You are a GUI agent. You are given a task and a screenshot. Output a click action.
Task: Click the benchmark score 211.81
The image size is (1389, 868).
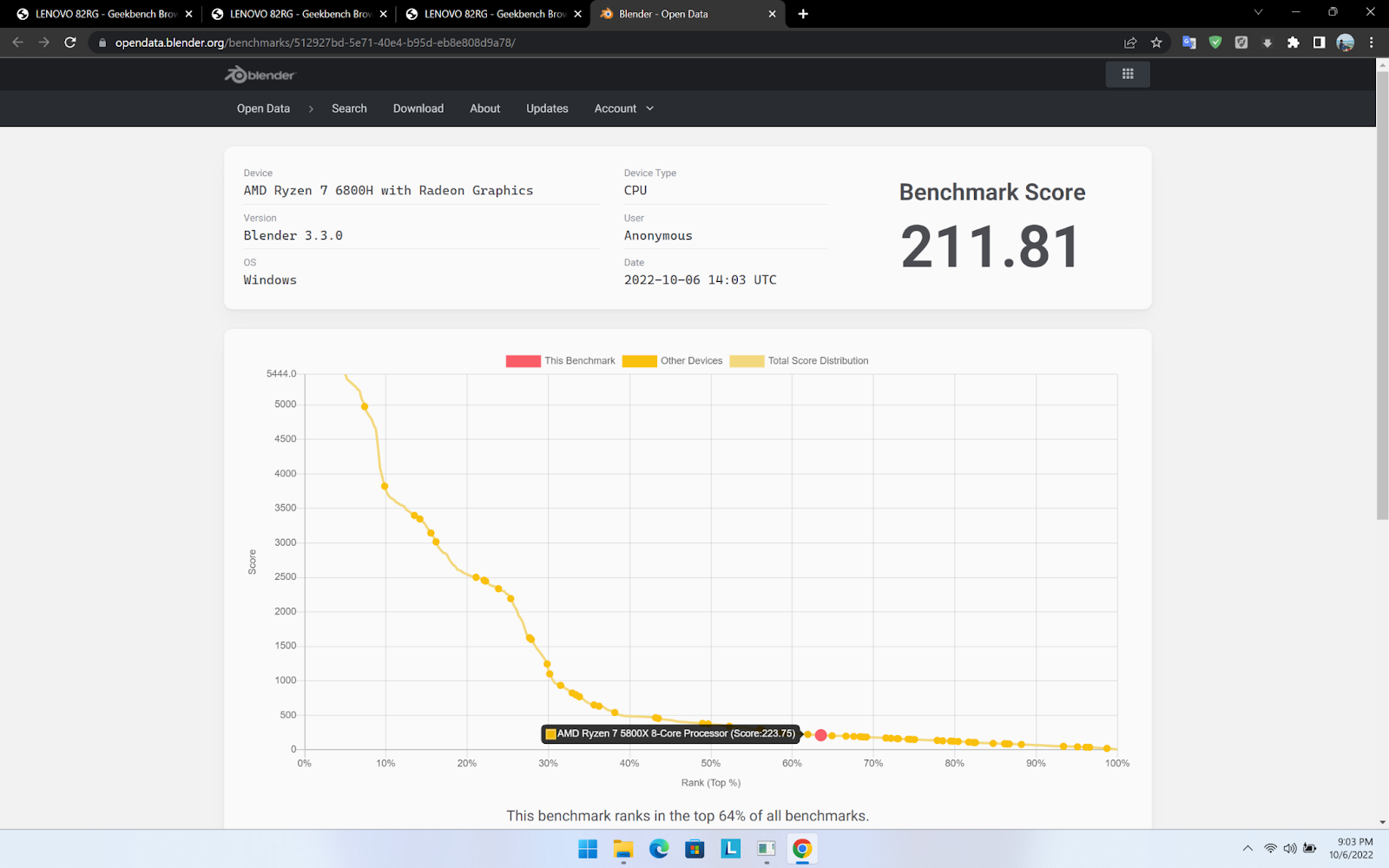(x=991, y=247)
